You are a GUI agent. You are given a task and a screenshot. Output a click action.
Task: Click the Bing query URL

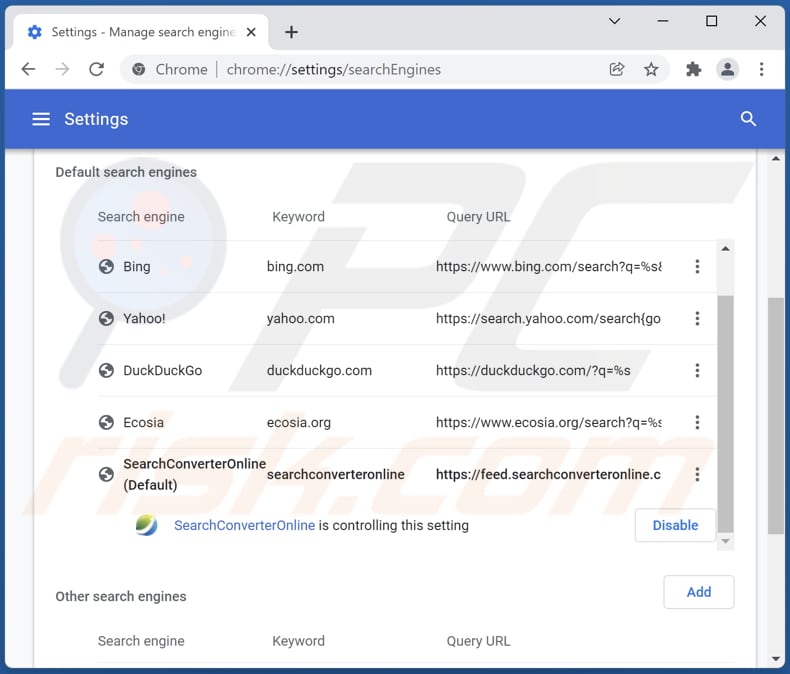point(549,266)
